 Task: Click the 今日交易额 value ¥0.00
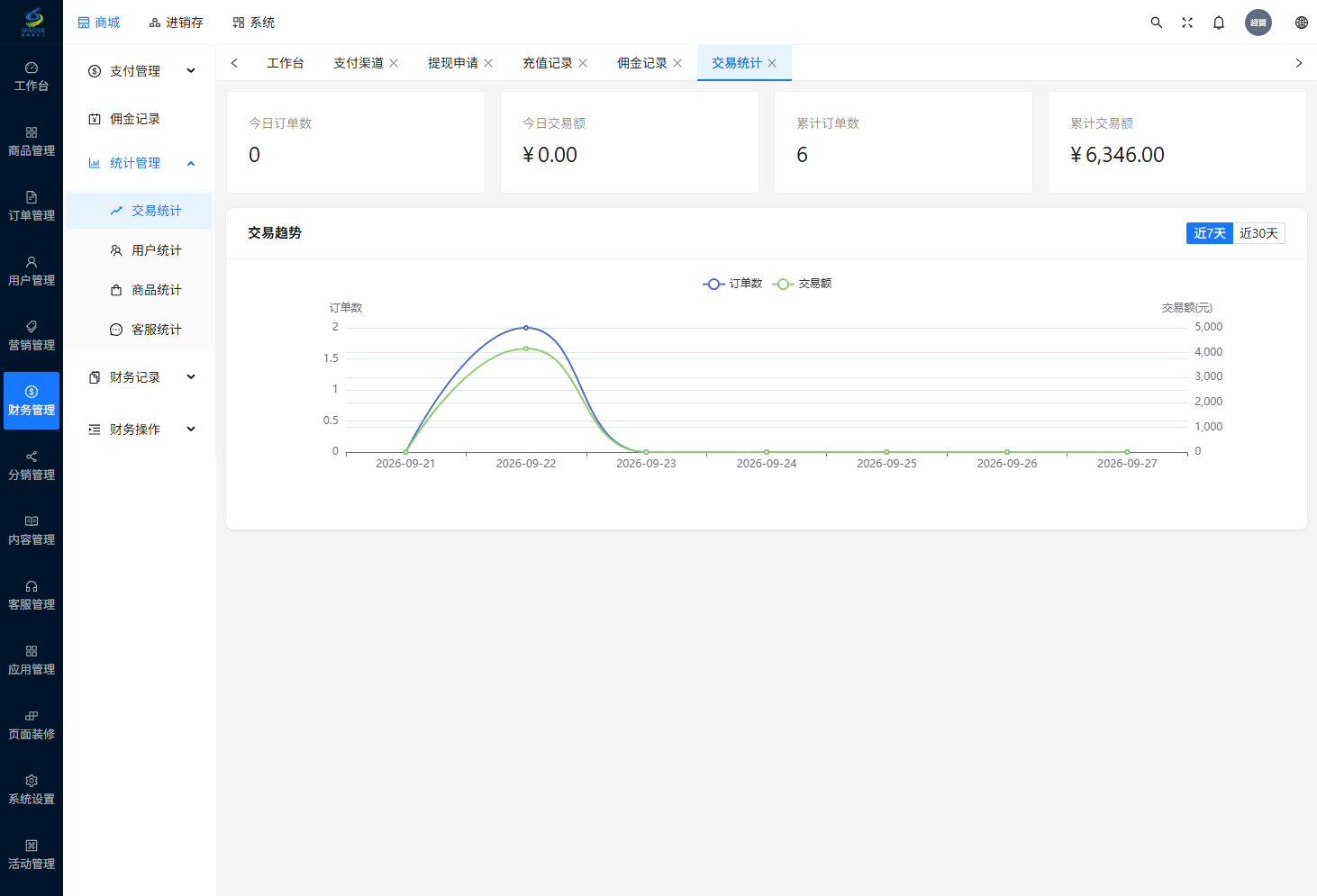550,155
